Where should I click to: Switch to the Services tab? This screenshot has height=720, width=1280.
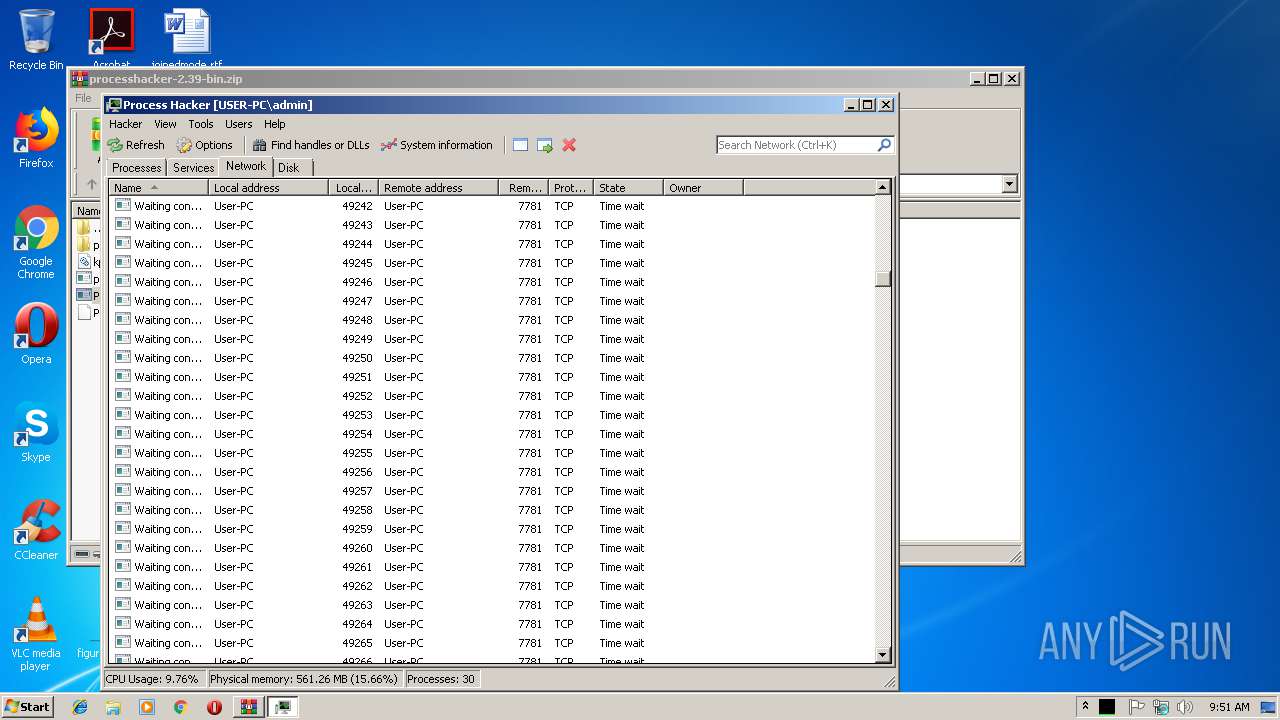pyautogui.click(x=193, y=168)
